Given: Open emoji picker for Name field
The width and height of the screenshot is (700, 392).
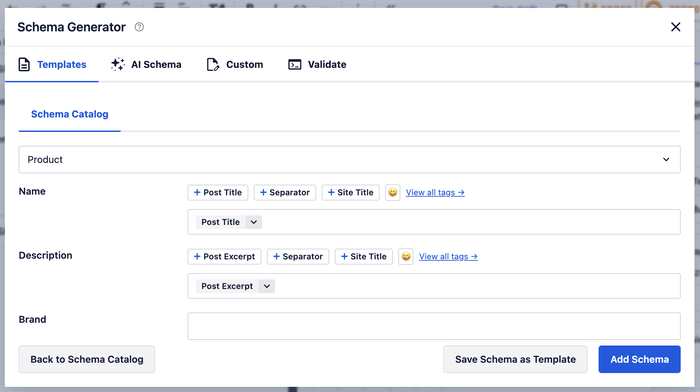Looking at the screenshot, I should coord(392,192).
